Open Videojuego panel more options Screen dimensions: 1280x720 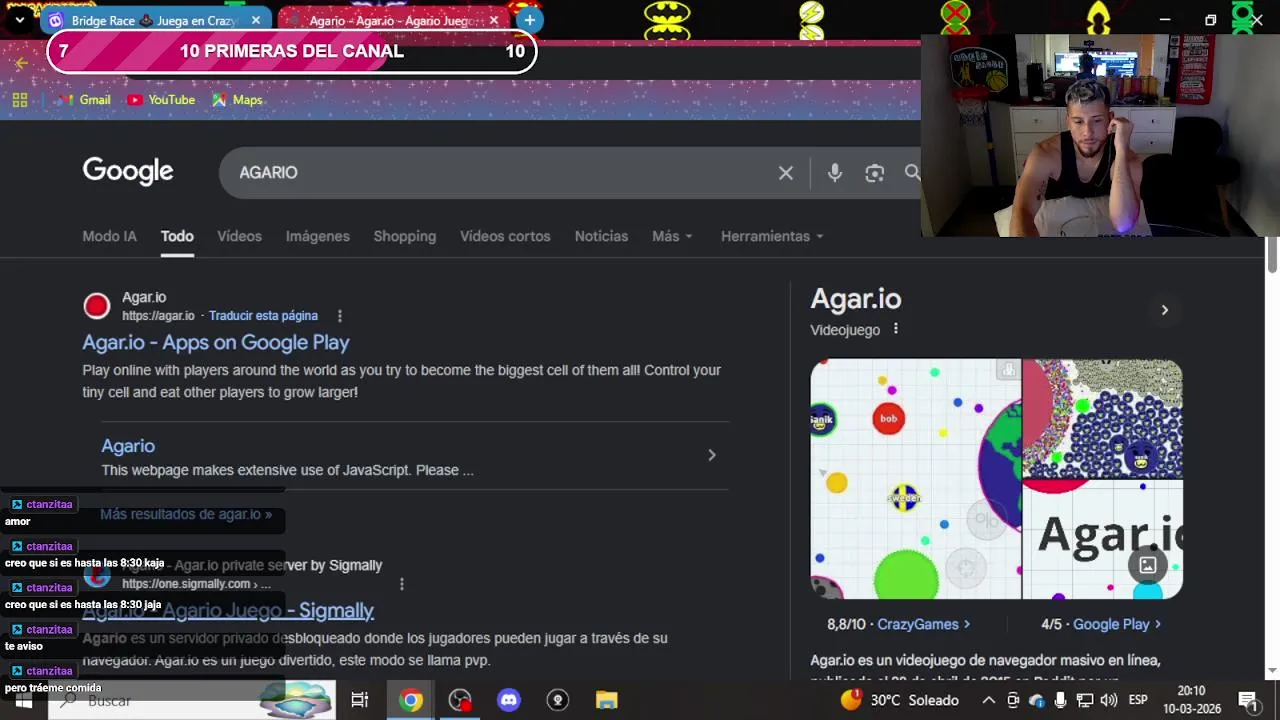point(895,329)
